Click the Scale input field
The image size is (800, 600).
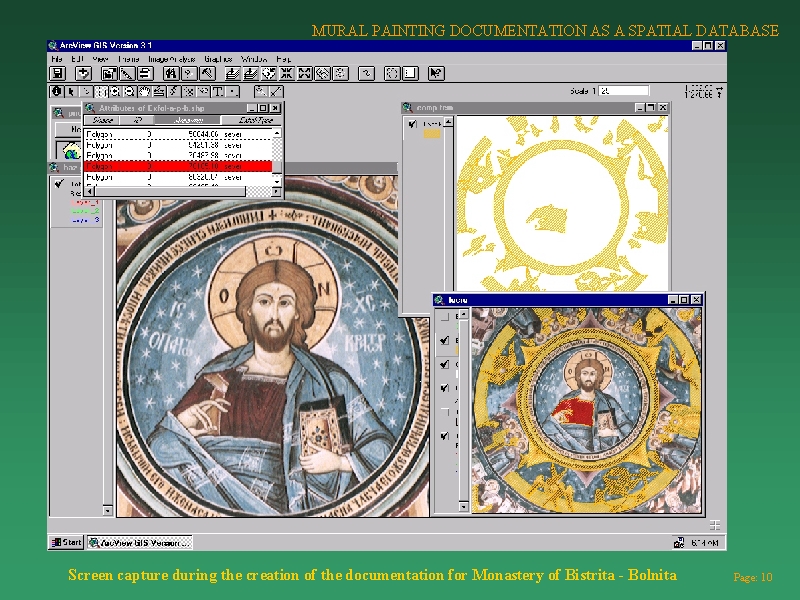tap(623, 91)
